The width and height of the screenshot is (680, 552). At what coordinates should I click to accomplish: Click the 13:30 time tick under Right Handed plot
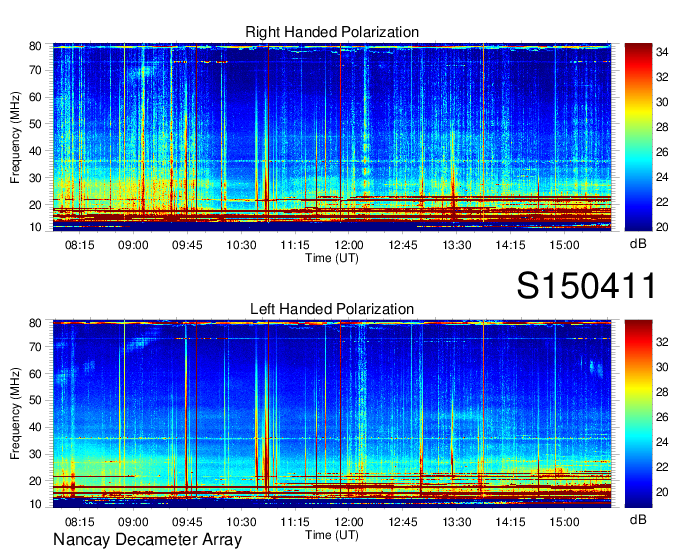pos(457,245)
